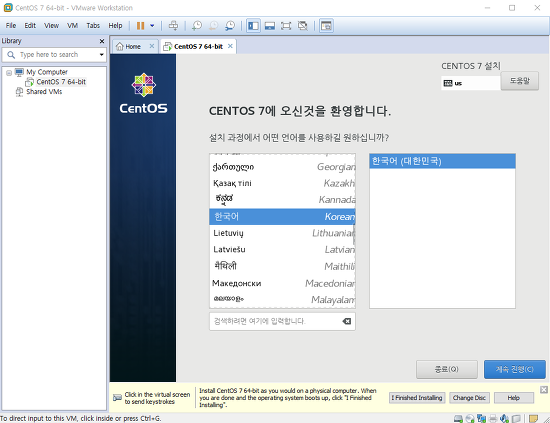Open the File menu
Viewport: 550px width, 423px height.
tap(11, 26)
